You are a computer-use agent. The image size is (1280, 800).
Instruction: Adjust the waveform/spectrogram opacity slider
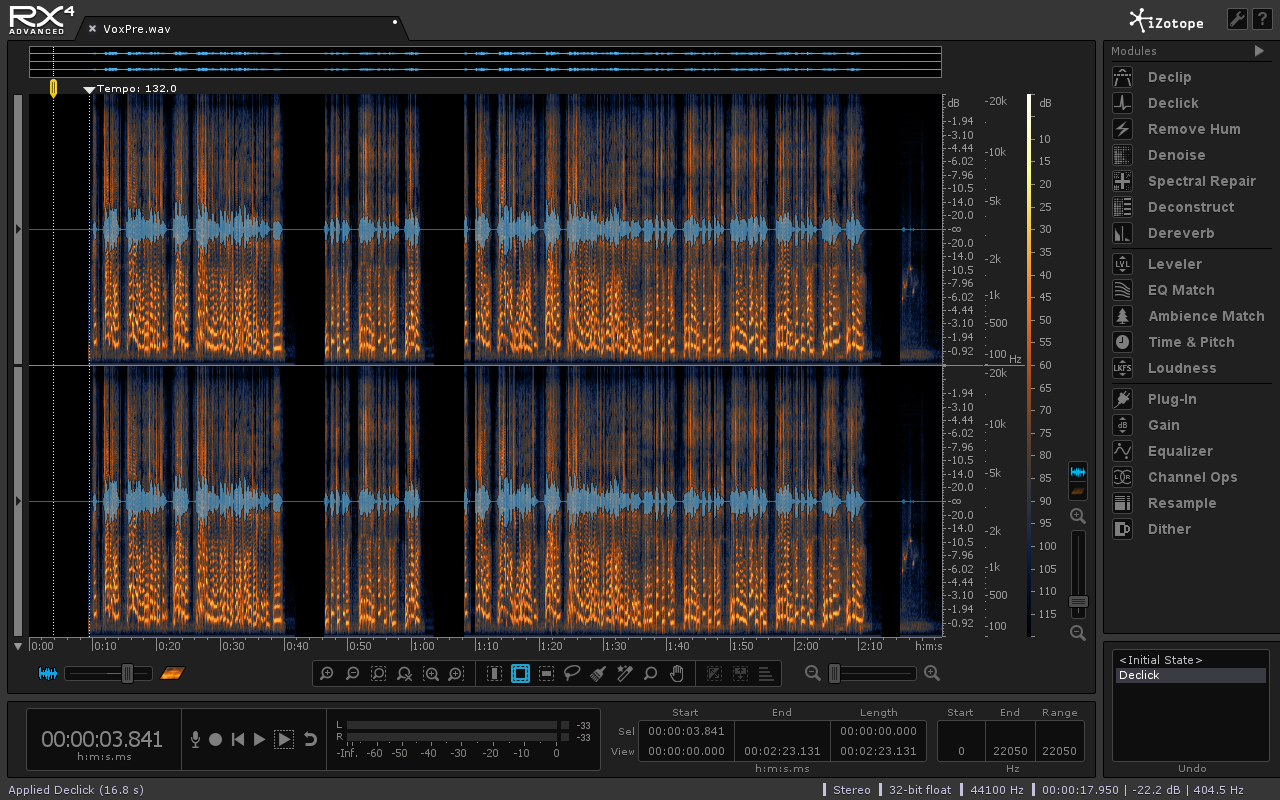127,674
